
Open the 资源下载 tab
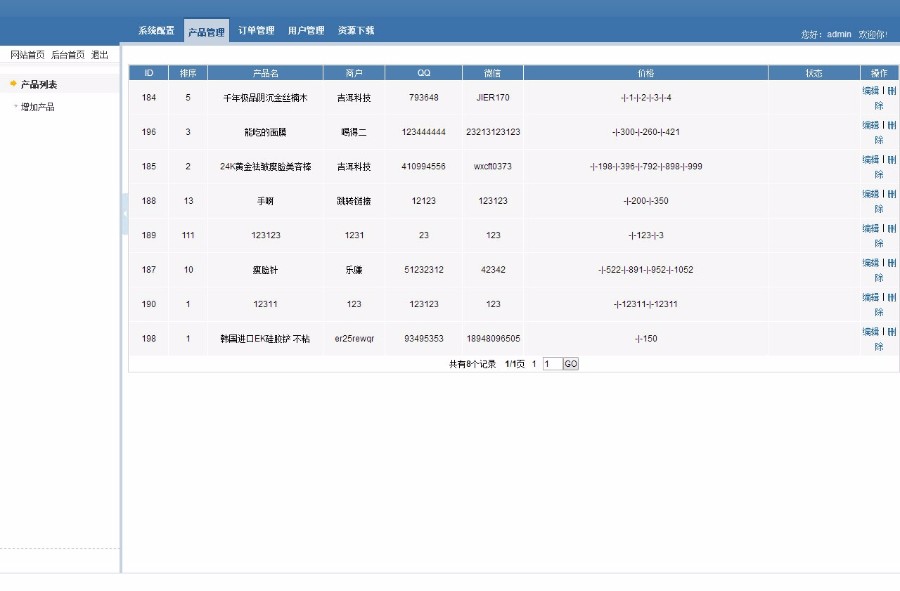[x=356, y=30]
